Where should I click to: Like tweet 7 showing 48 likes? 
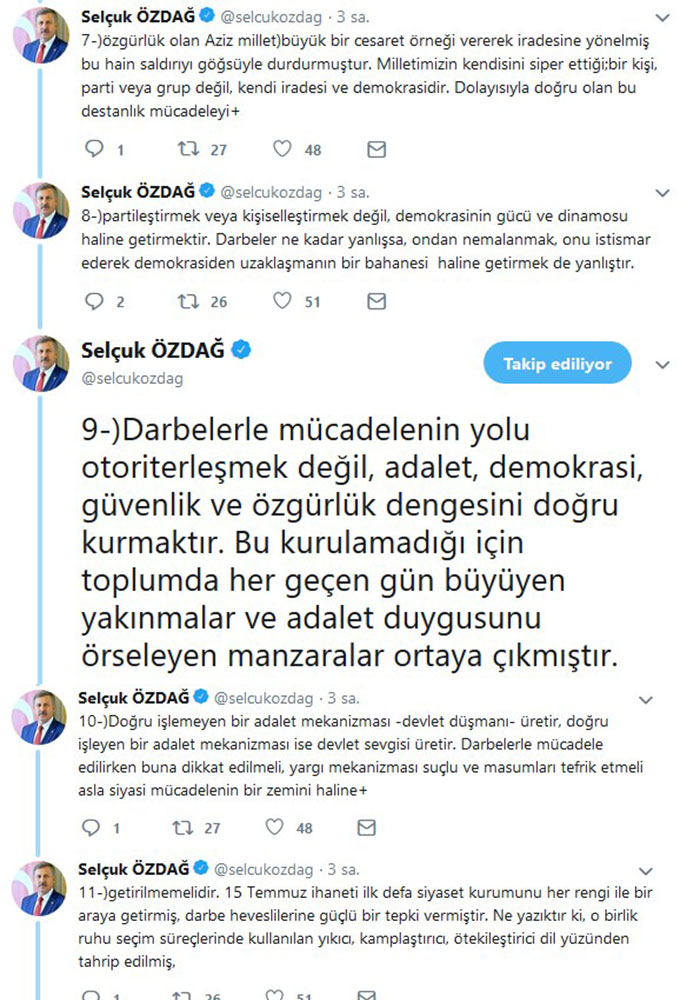[284, 150]
